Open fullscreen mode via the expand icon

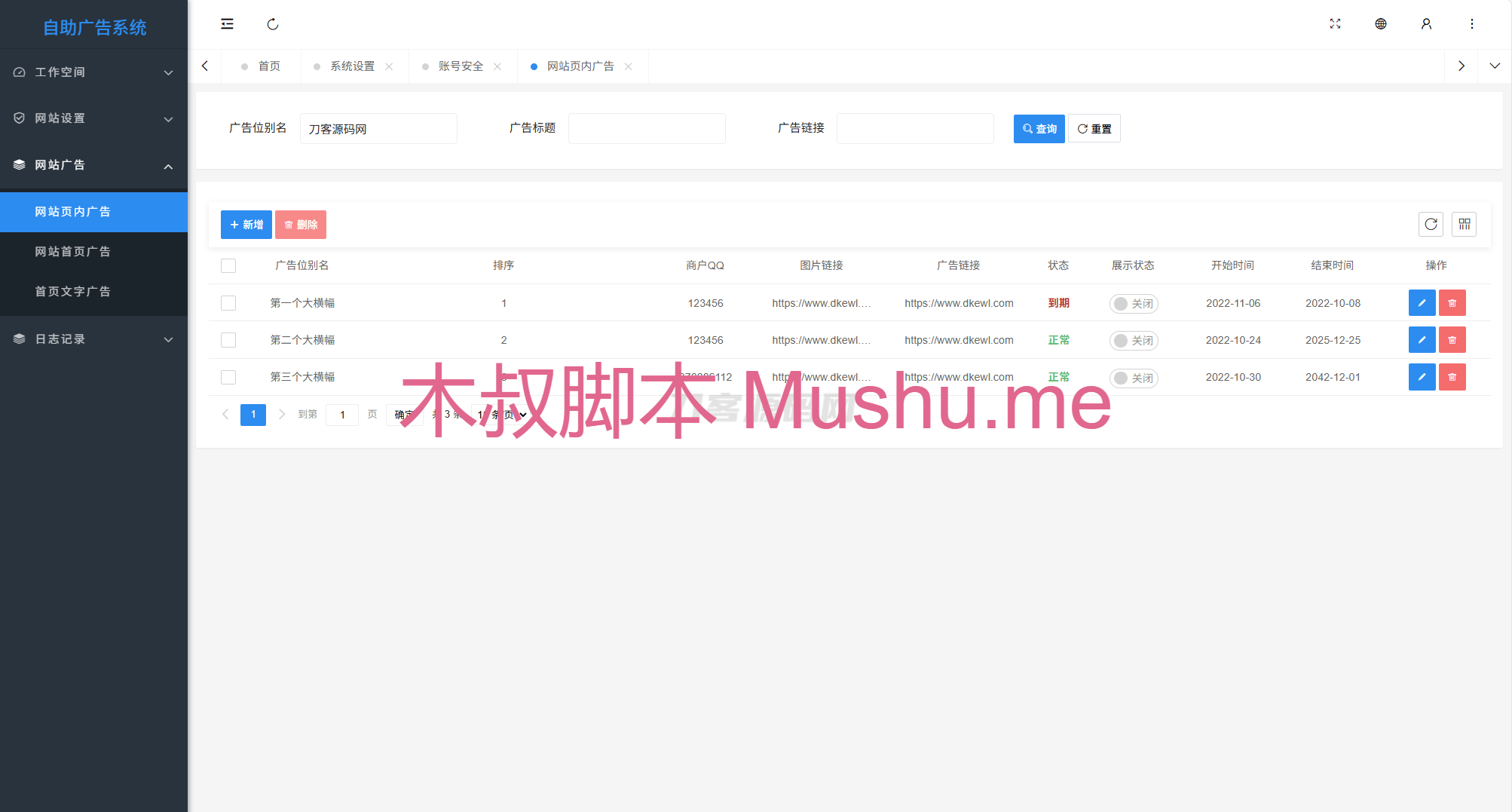1335,23
